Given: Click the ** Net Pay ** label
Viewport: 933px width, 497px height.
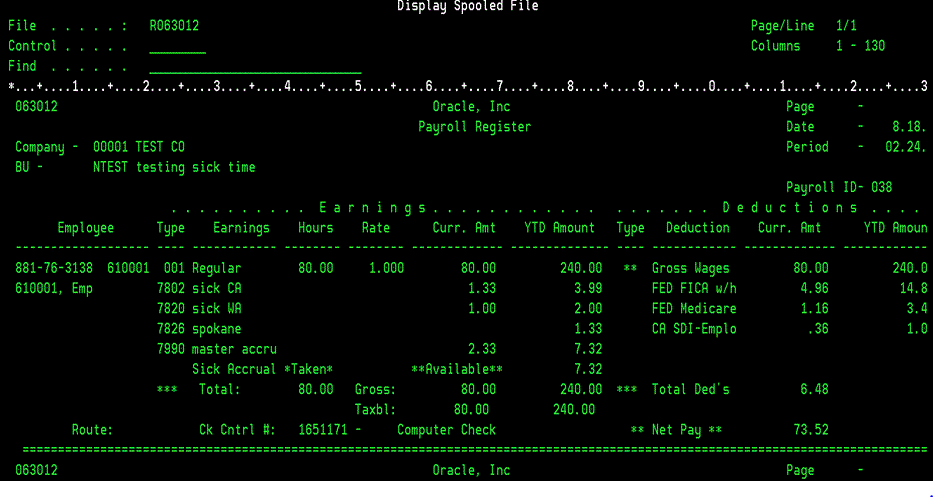Looking at the screenshot, I should [676, 430].
